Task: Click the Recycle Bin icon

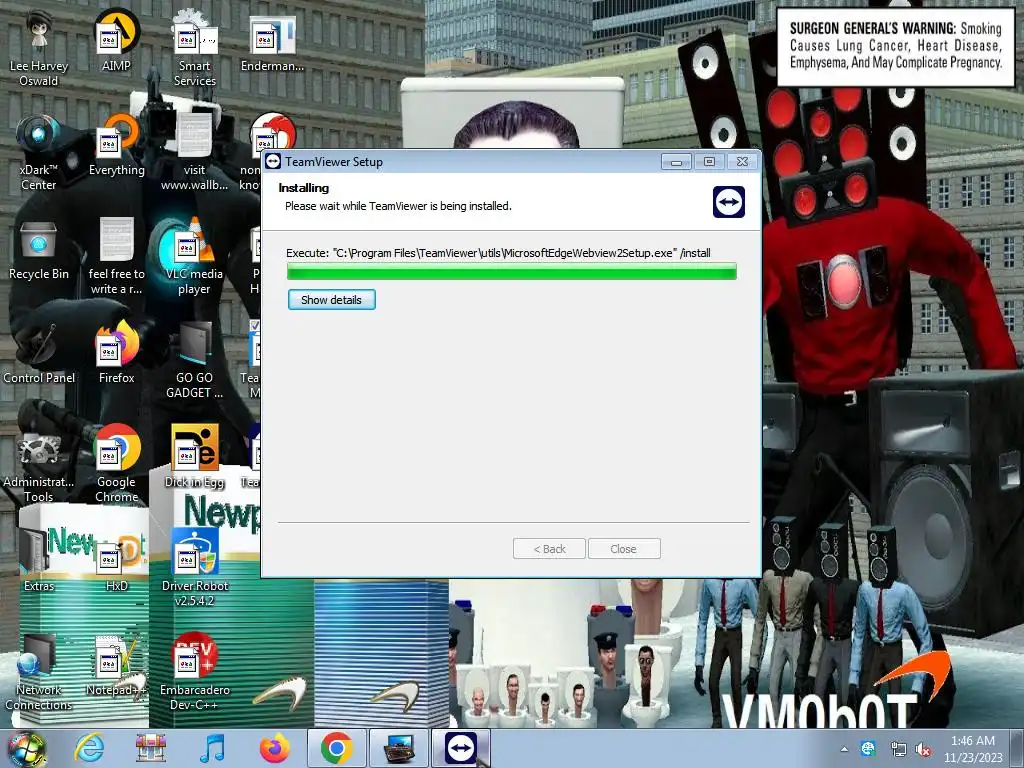Action: pos(39,249)
